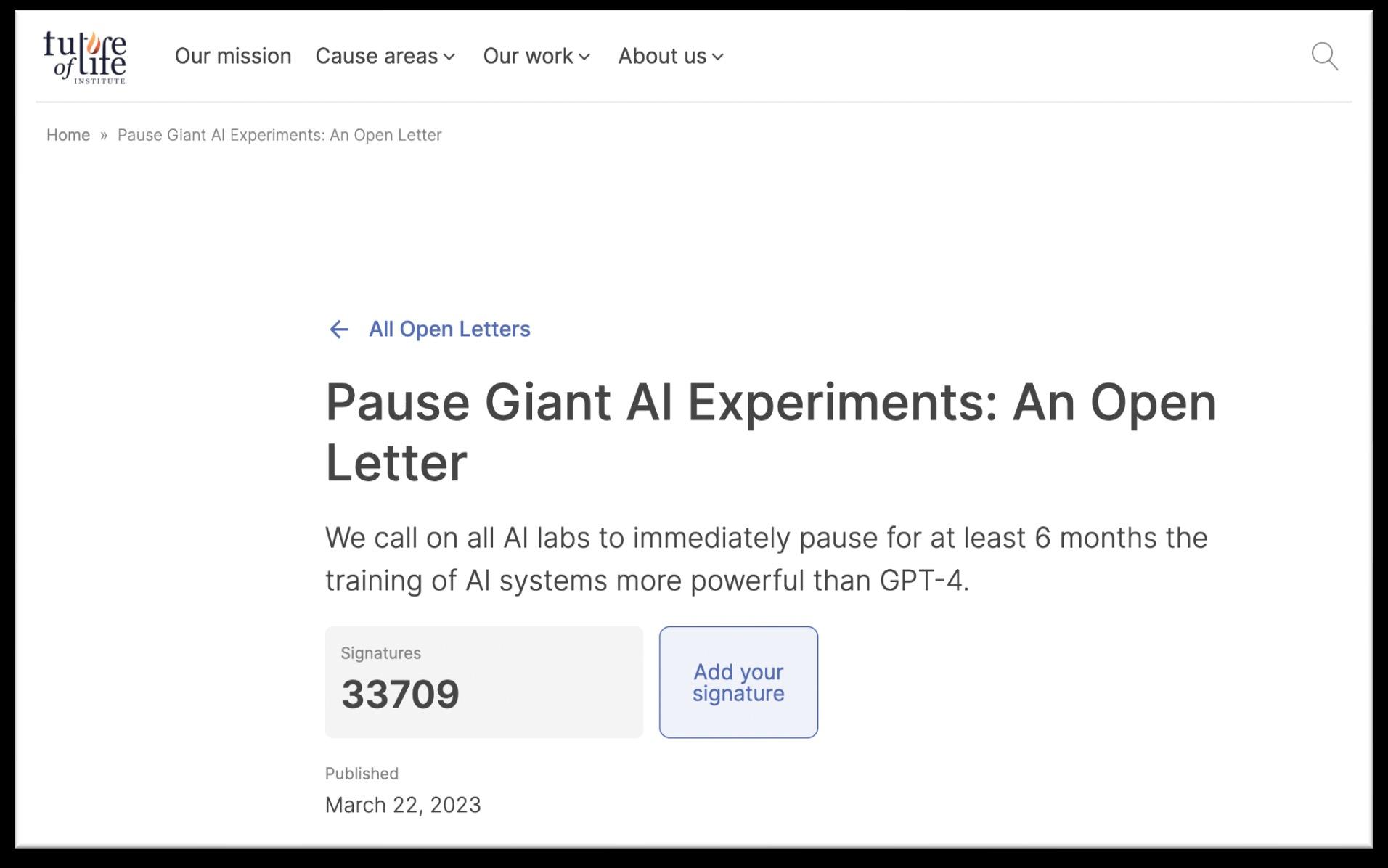Image resolution: width=1388 pixels, height=868 pixels.
Task: Click the Signatures label text
Action: coord(381,653)
